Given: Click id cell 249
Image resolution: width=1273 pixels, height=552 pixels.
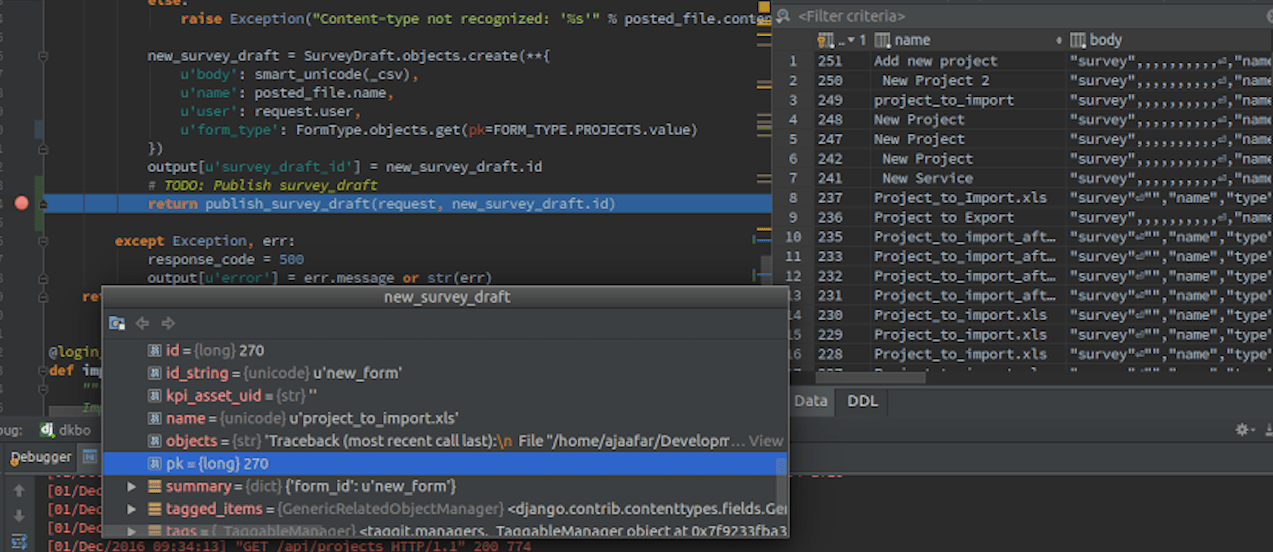Looking at the screenshot, I should 830,100.
